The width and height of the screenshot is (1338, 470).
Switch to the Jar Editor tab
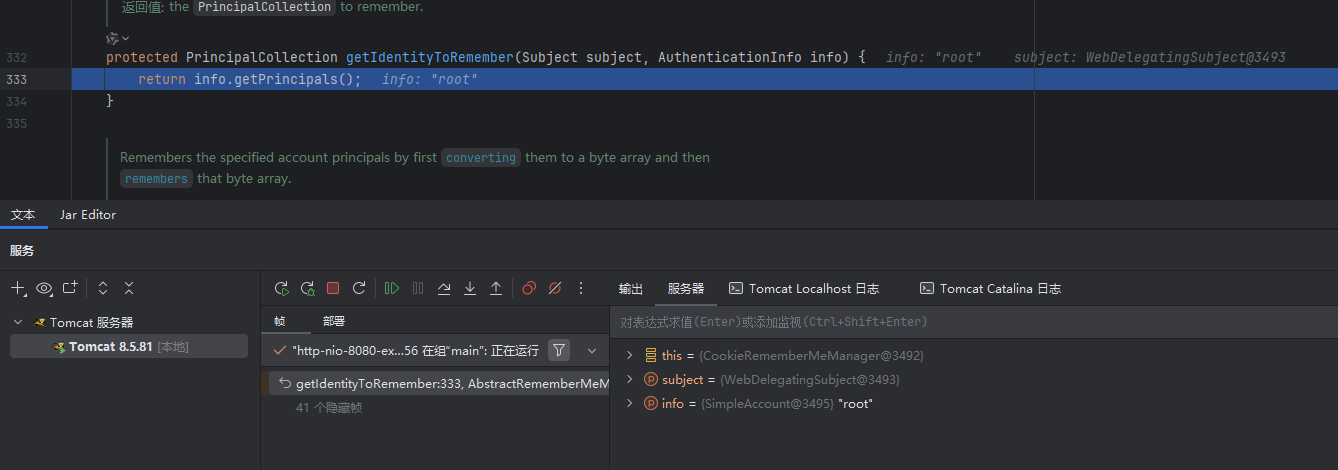point(87,215)
